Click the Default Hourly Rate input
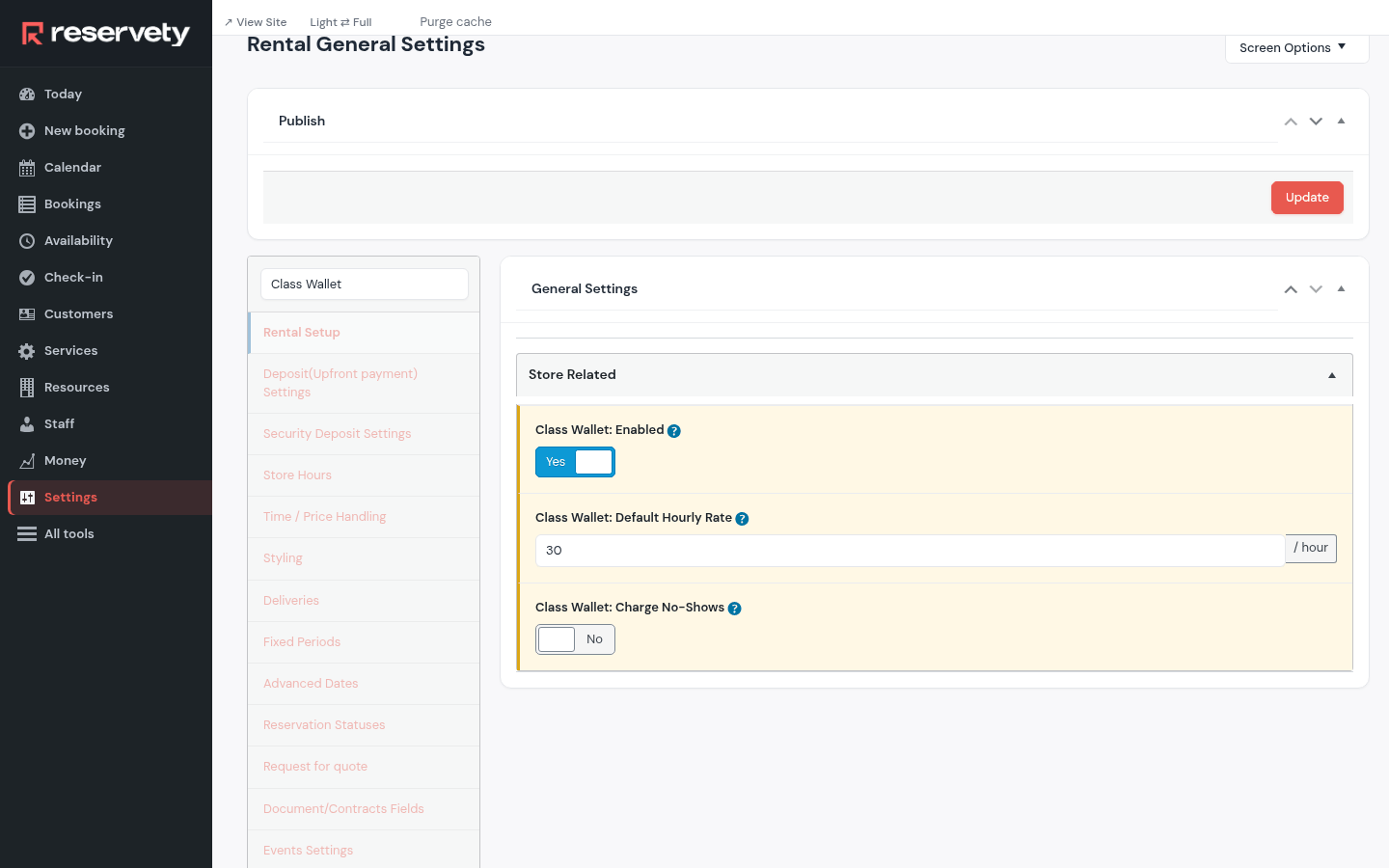1389x868 pixels. point(911,551)
